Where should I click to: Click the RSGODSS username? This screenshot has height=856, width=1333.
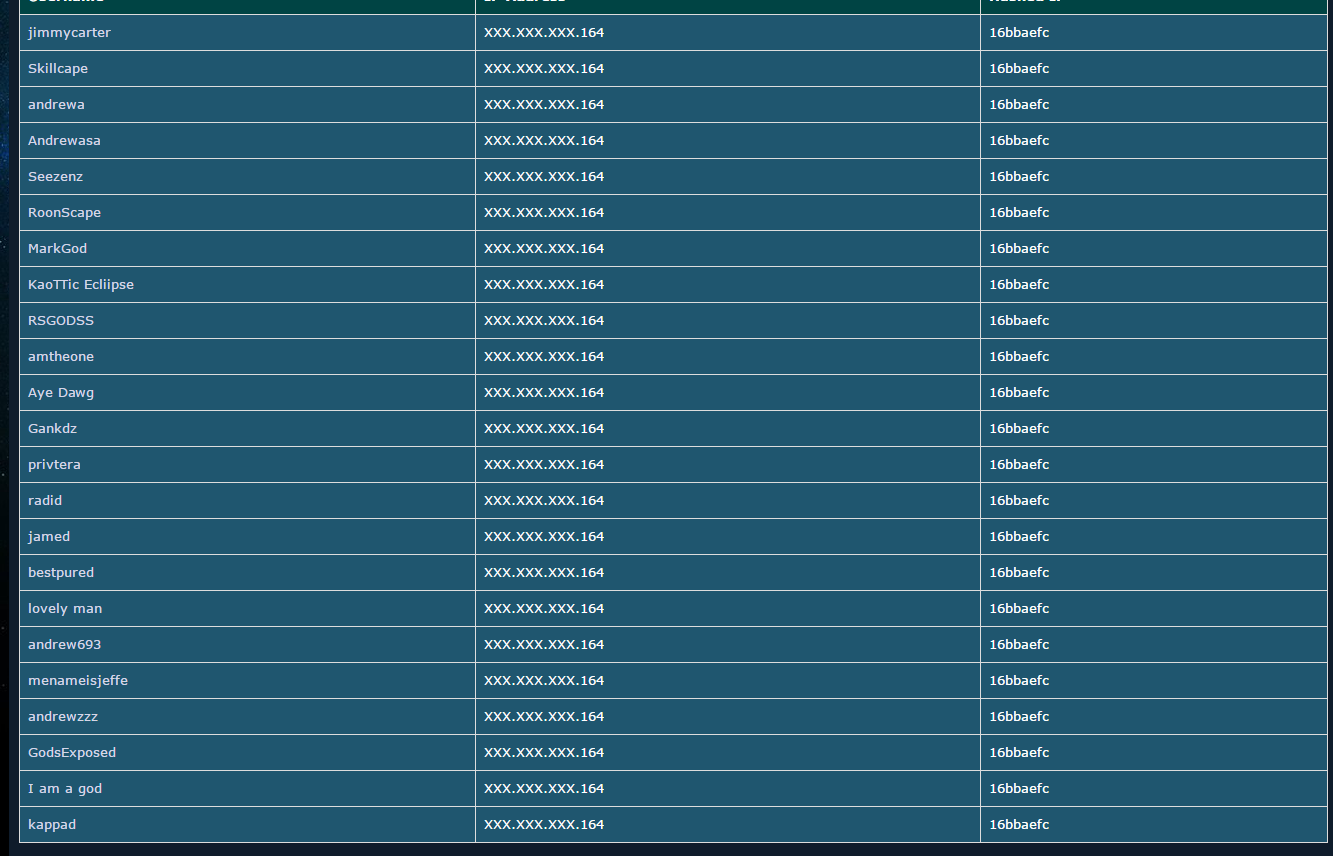61,321
